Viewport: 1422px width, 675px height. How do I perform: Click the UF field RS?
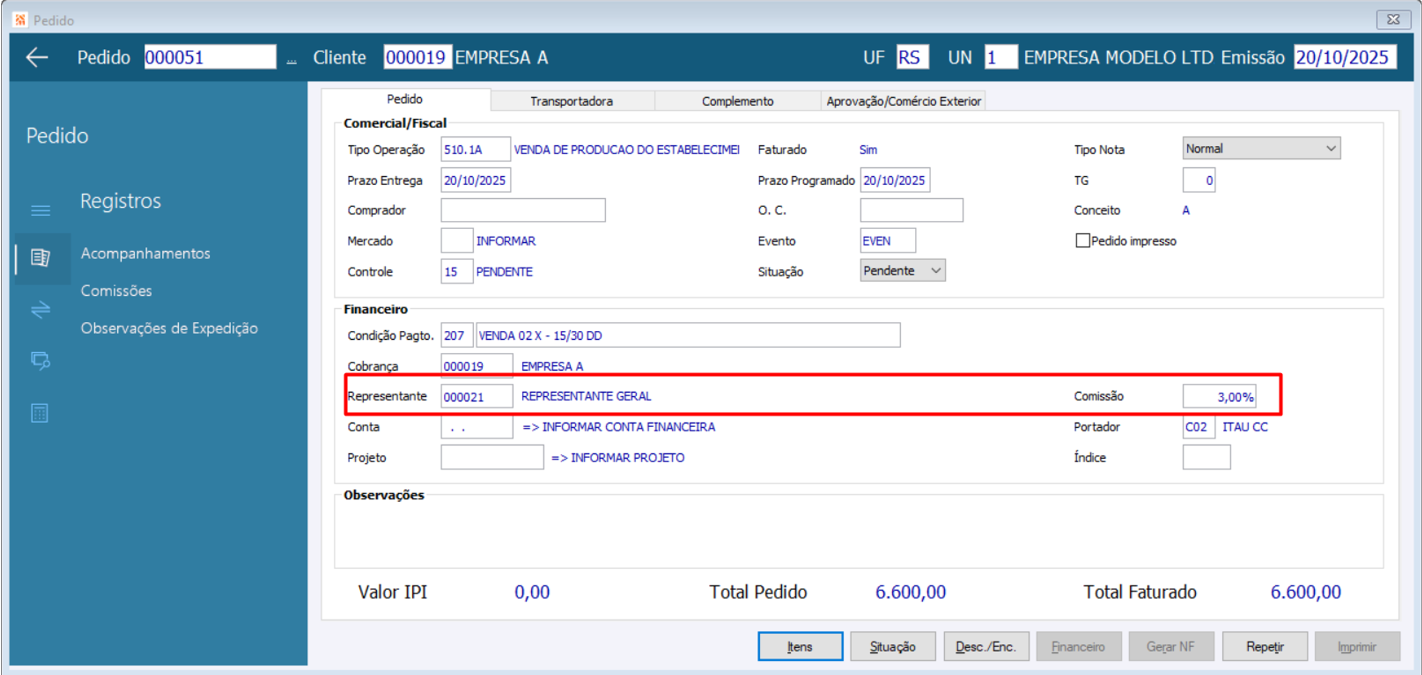912,57
